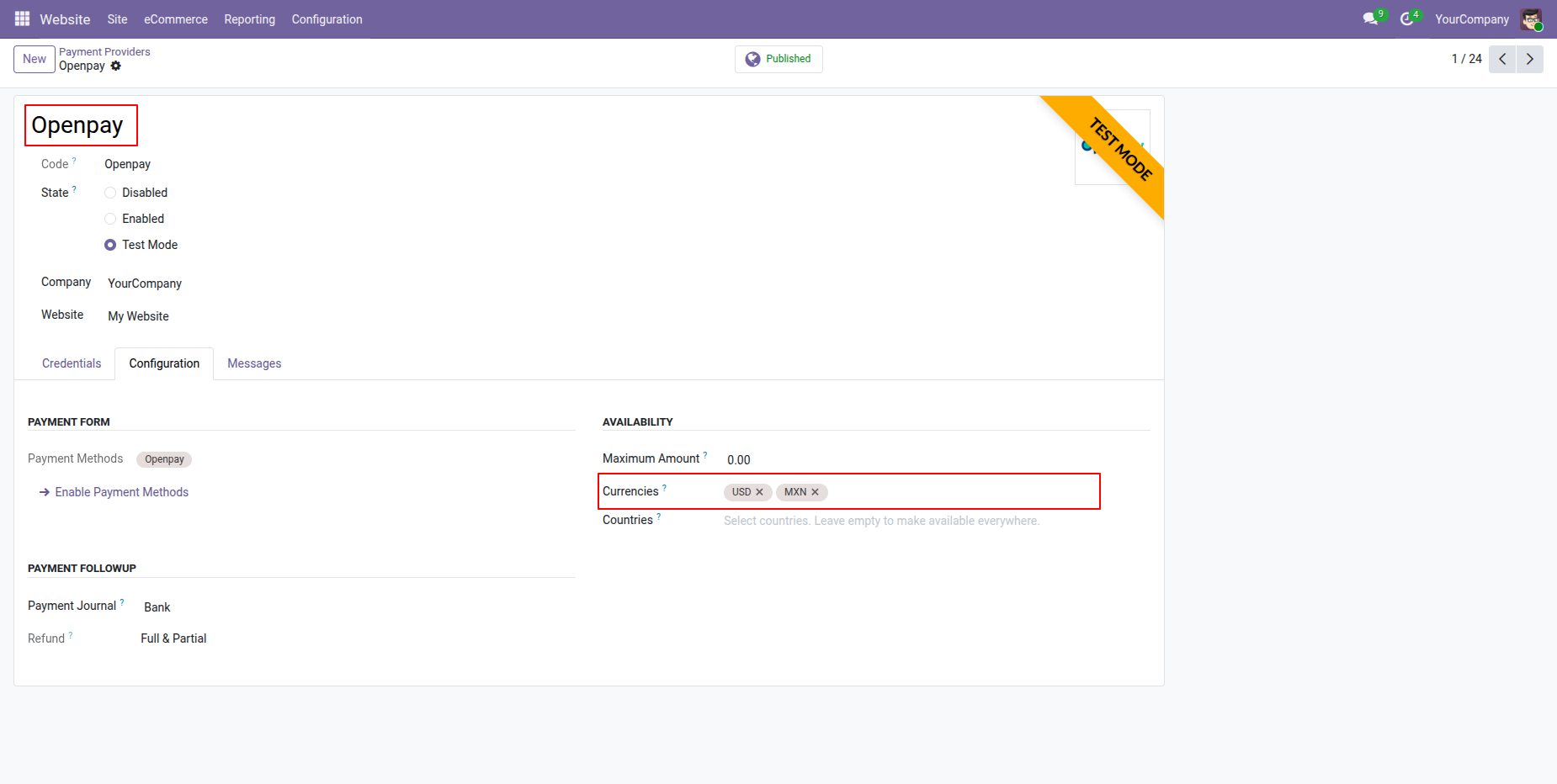This screenshot has width=1557, height=784.
Task: Click Maximum Amount help question mark
Action: [x=705, y=455]
